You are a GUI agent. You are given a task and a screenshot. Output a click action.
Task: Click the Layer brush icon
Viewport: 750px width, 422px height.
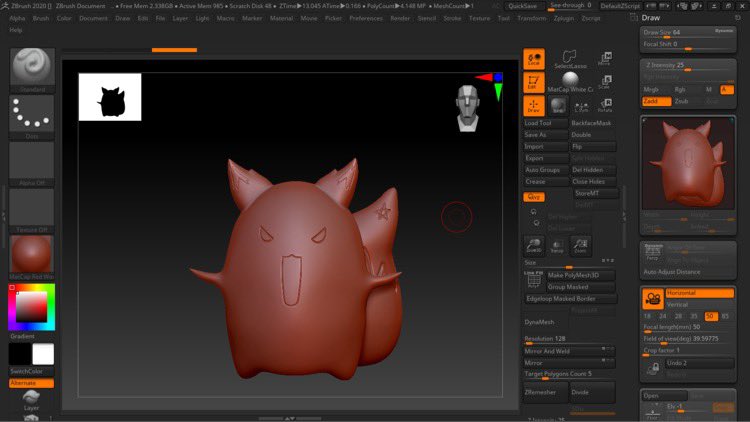[x=31, y=400]
